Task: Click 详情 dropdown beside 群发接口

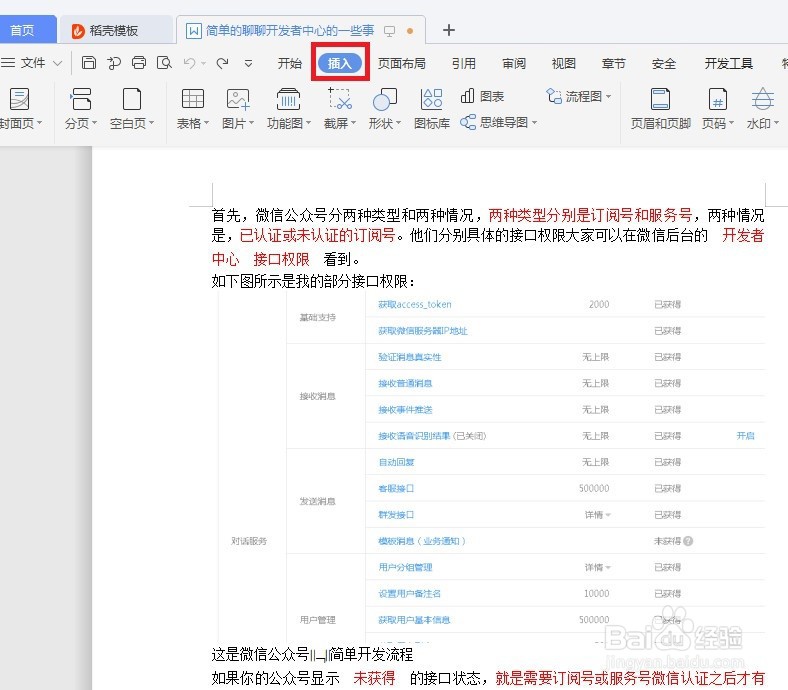Action: [598, 515]
